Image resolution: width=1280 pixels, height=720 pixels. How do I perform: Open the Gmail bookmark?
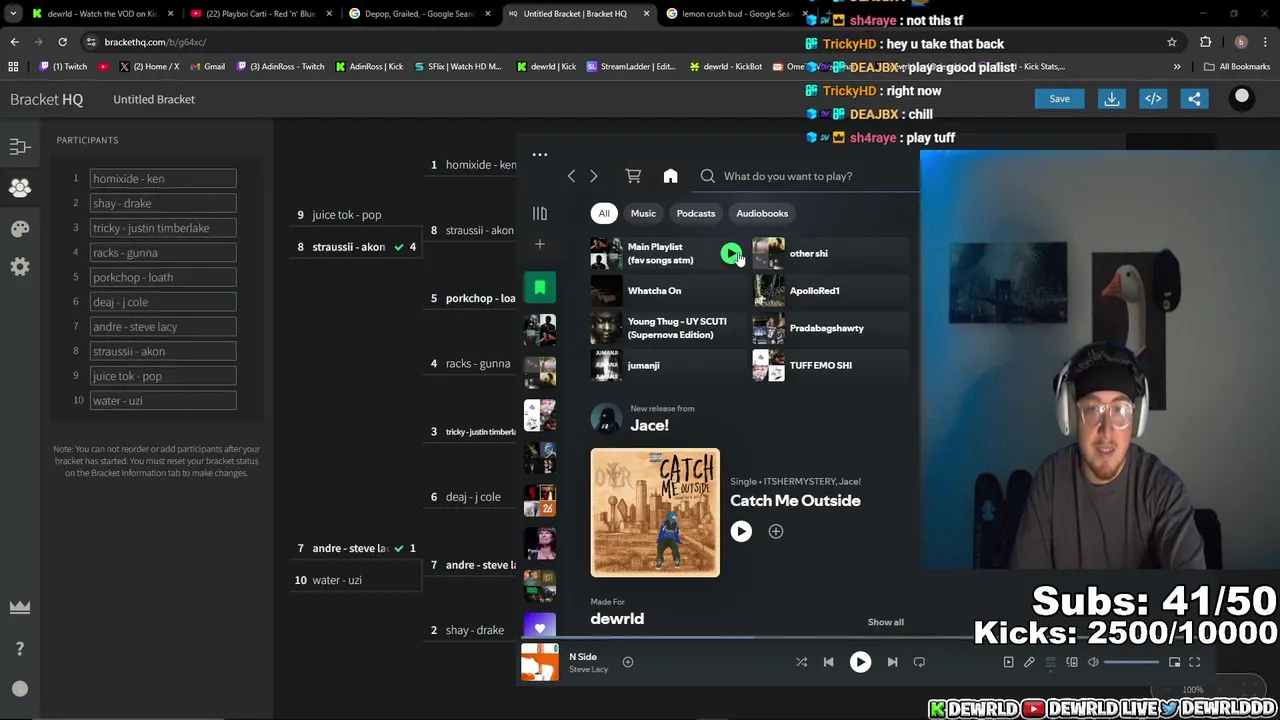[x=207, y=67]
